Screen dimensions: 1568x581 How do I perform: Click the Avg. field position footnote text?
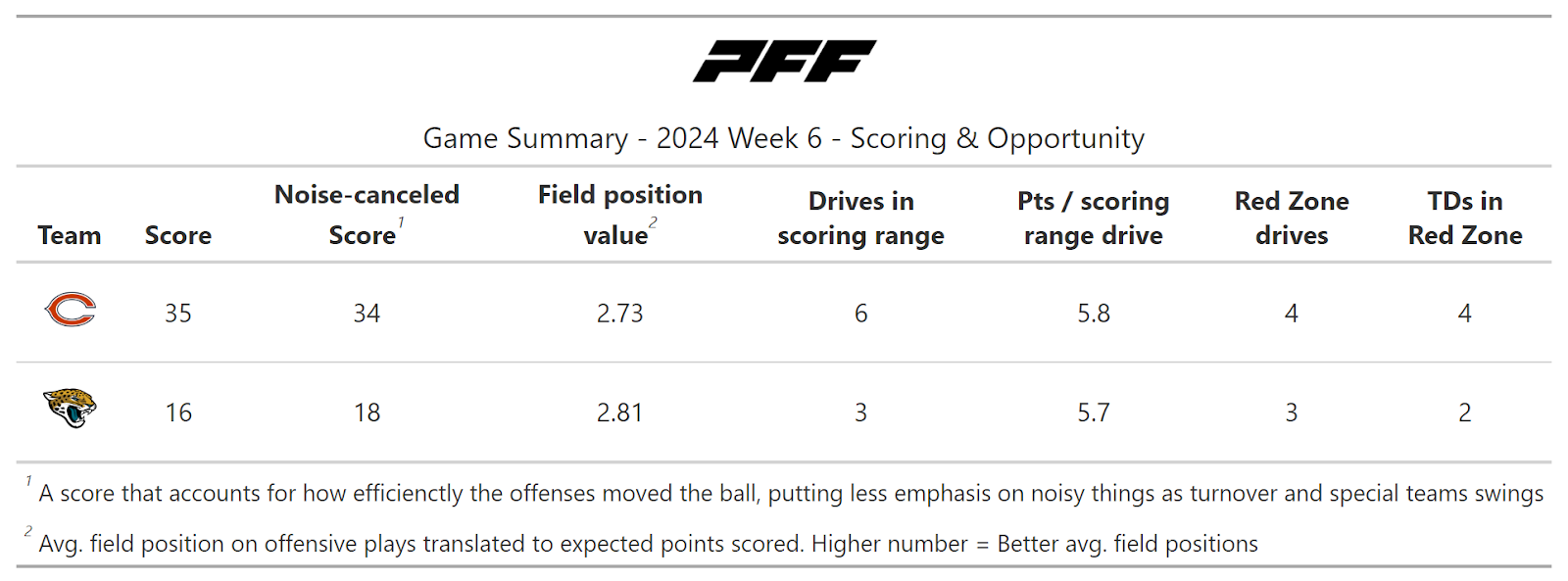click(648, 544)
